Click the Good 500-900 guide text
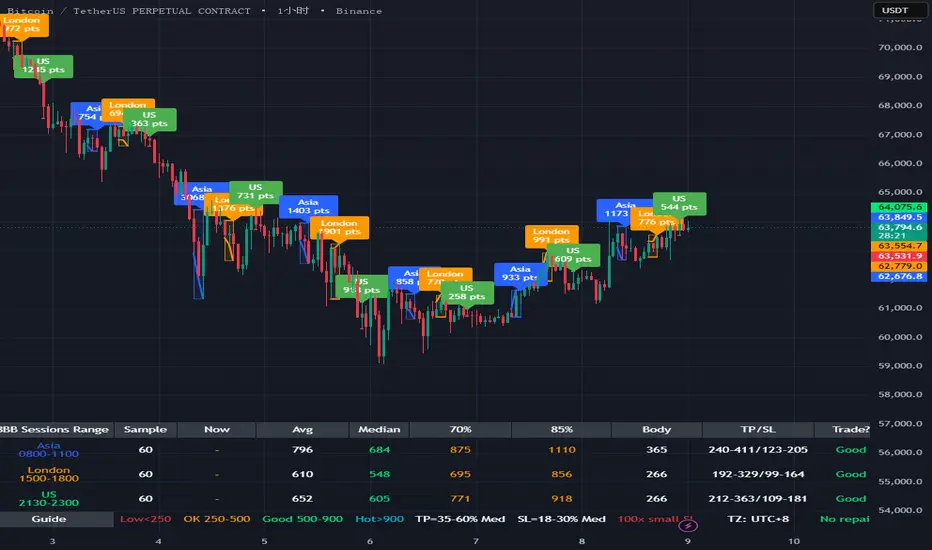 (x=303, y=518)
